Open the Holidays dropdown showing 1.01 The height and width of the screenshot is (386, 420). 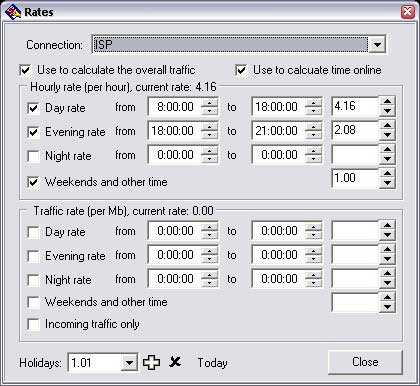click(129, 363)
